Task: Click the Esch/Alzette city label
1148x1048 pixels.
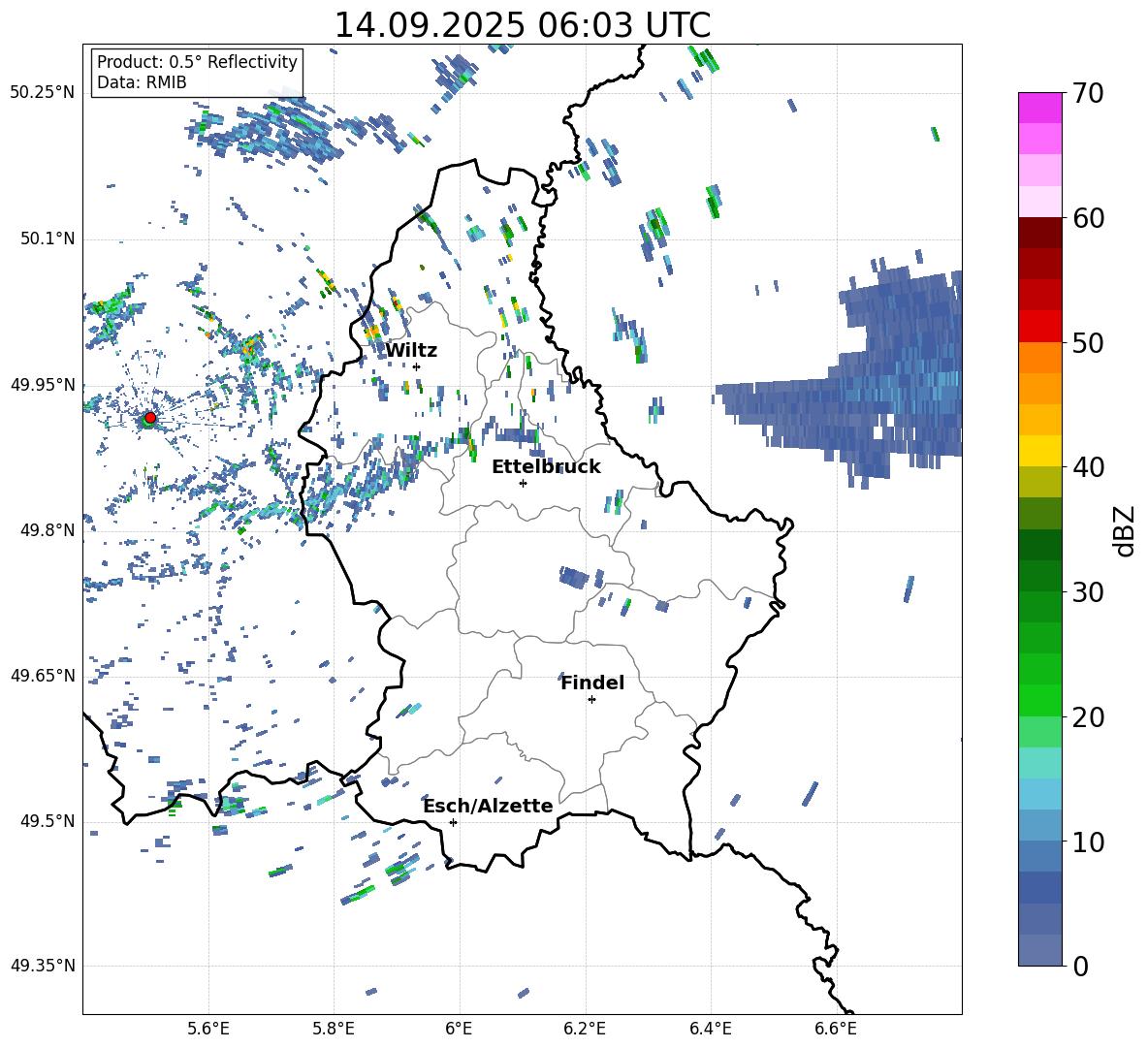Action: (489, 806)
